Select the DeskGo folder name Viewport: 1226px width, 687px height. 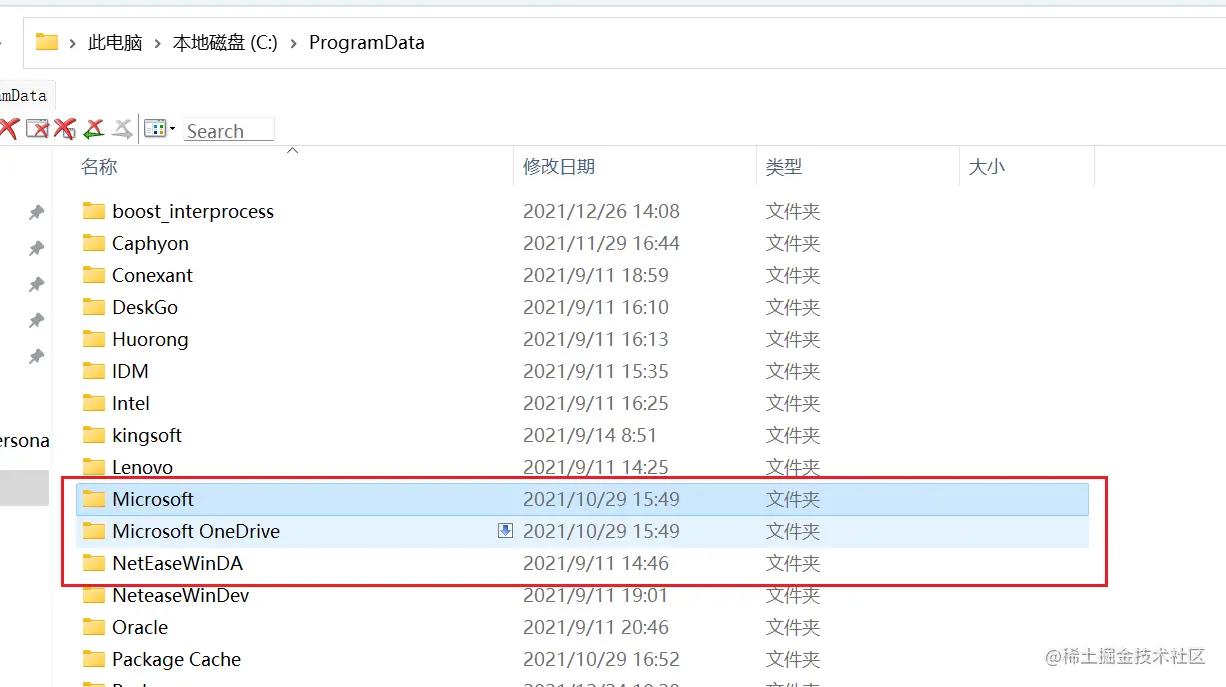(x=145, y=307)
